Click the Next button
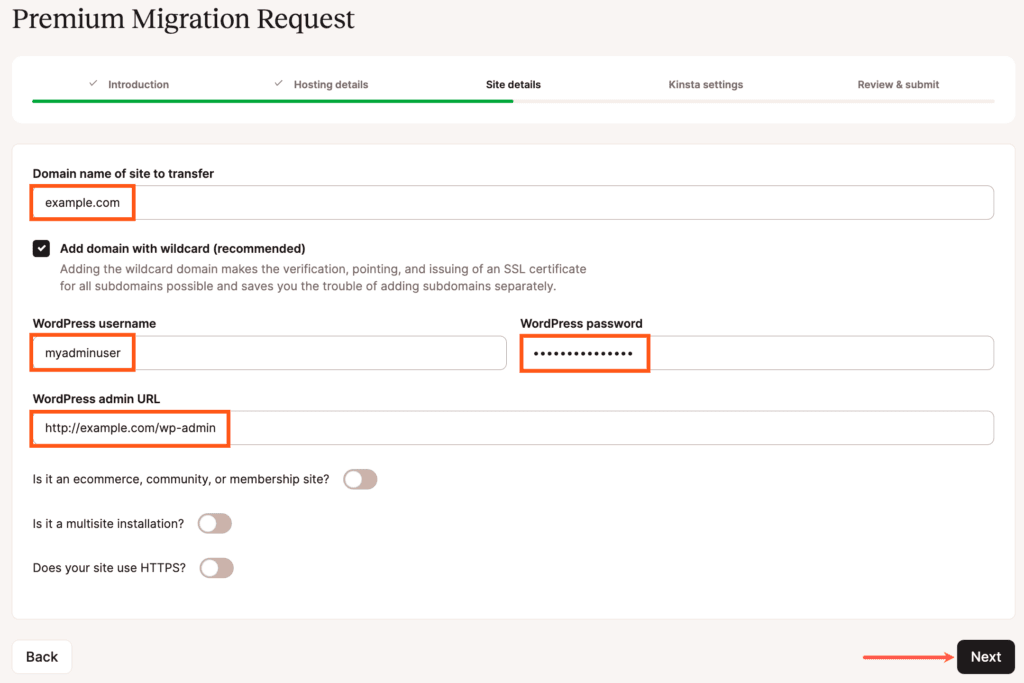Screen dimensions: 1024x683 point(985,657)
